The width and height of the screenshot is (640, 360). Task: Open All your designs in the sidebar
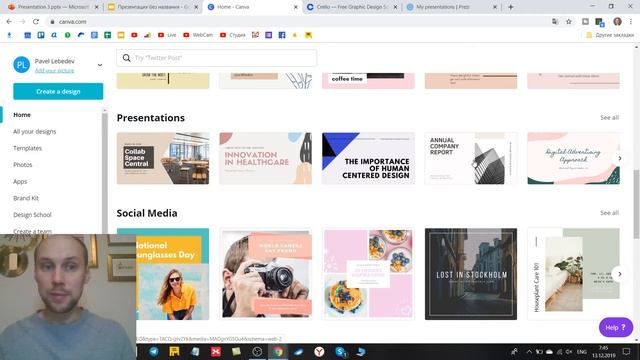[35, 131]
